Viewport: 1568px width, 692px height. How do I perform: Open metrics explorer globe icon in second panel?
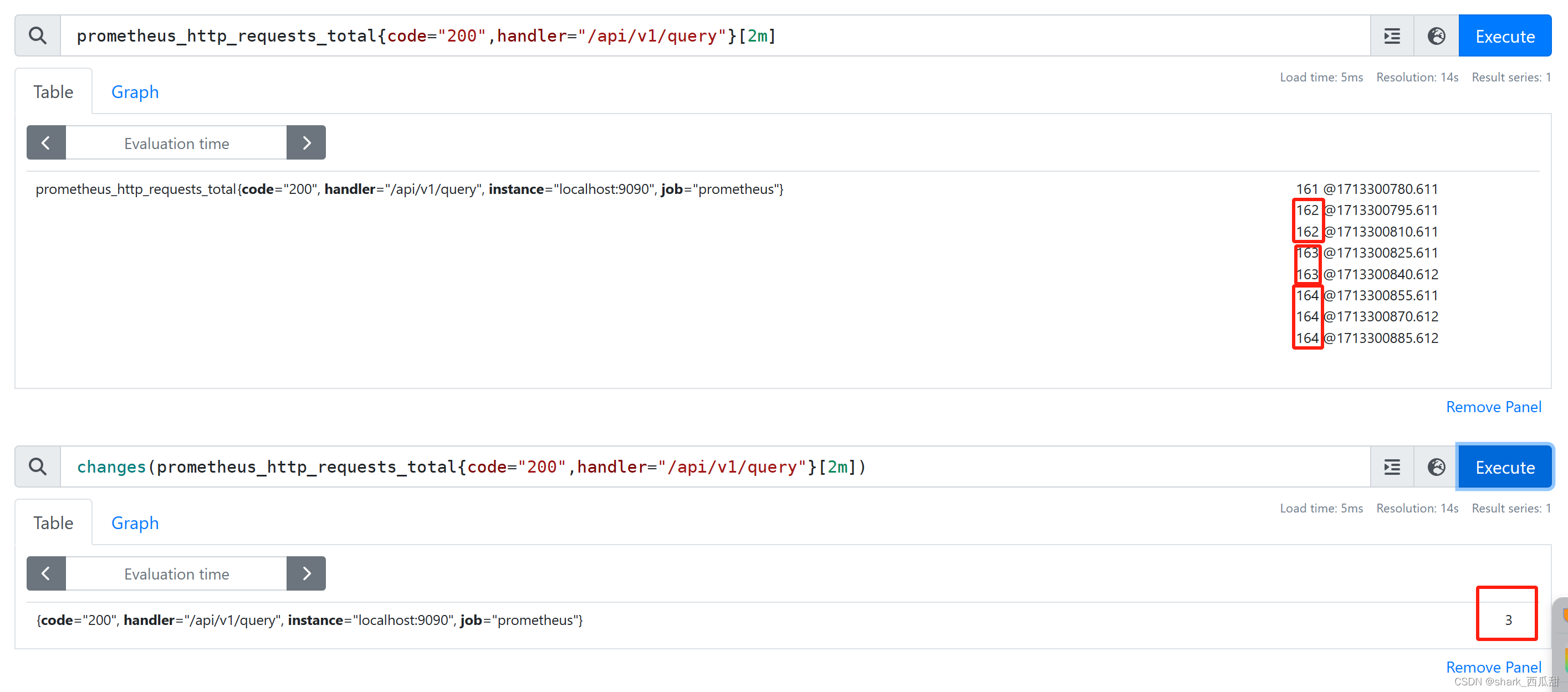click(x=1436, y=467)
